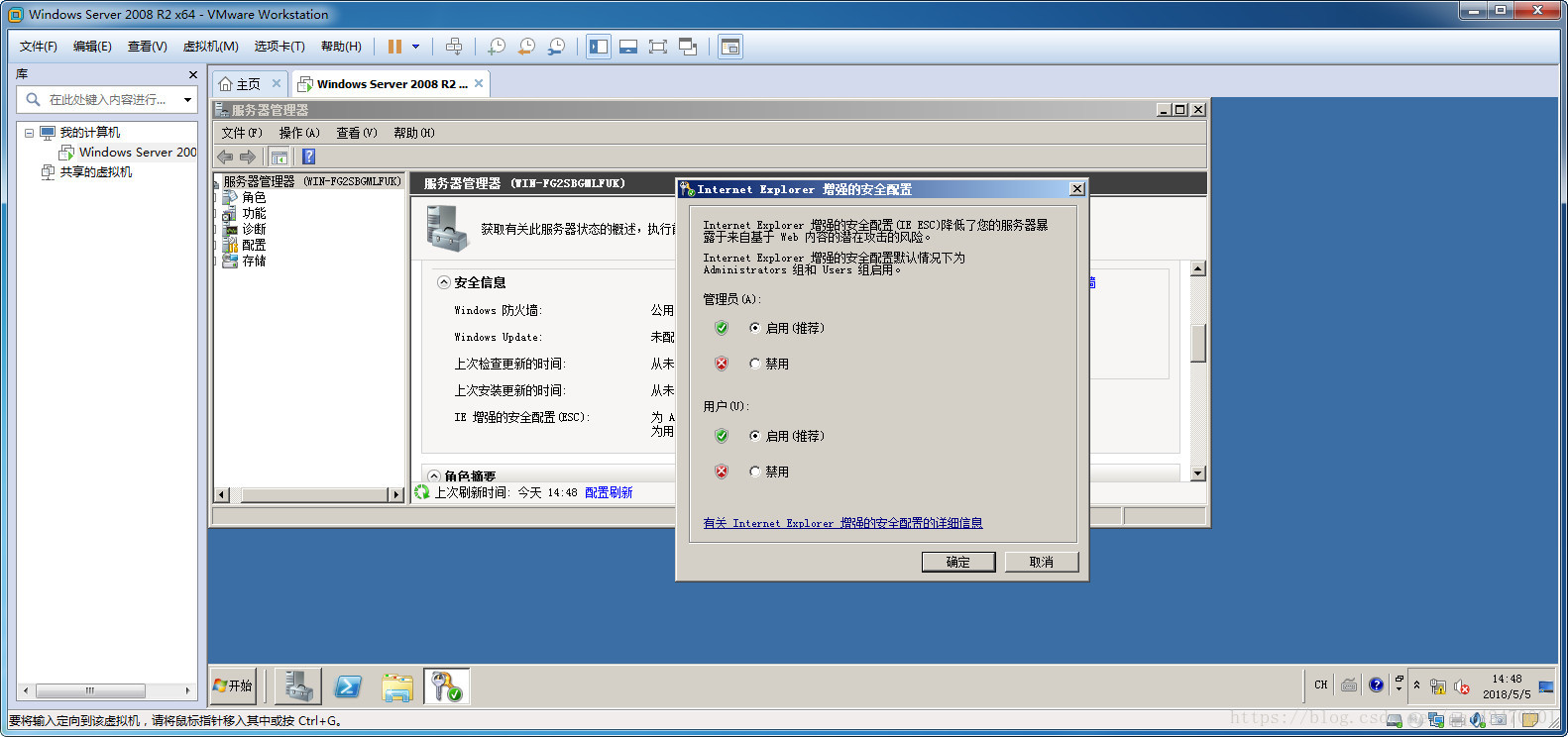Viewport: 1568px width, 737px height.
Task: Toggle console view icon in VMware toolbar
Action: [730, 47]
